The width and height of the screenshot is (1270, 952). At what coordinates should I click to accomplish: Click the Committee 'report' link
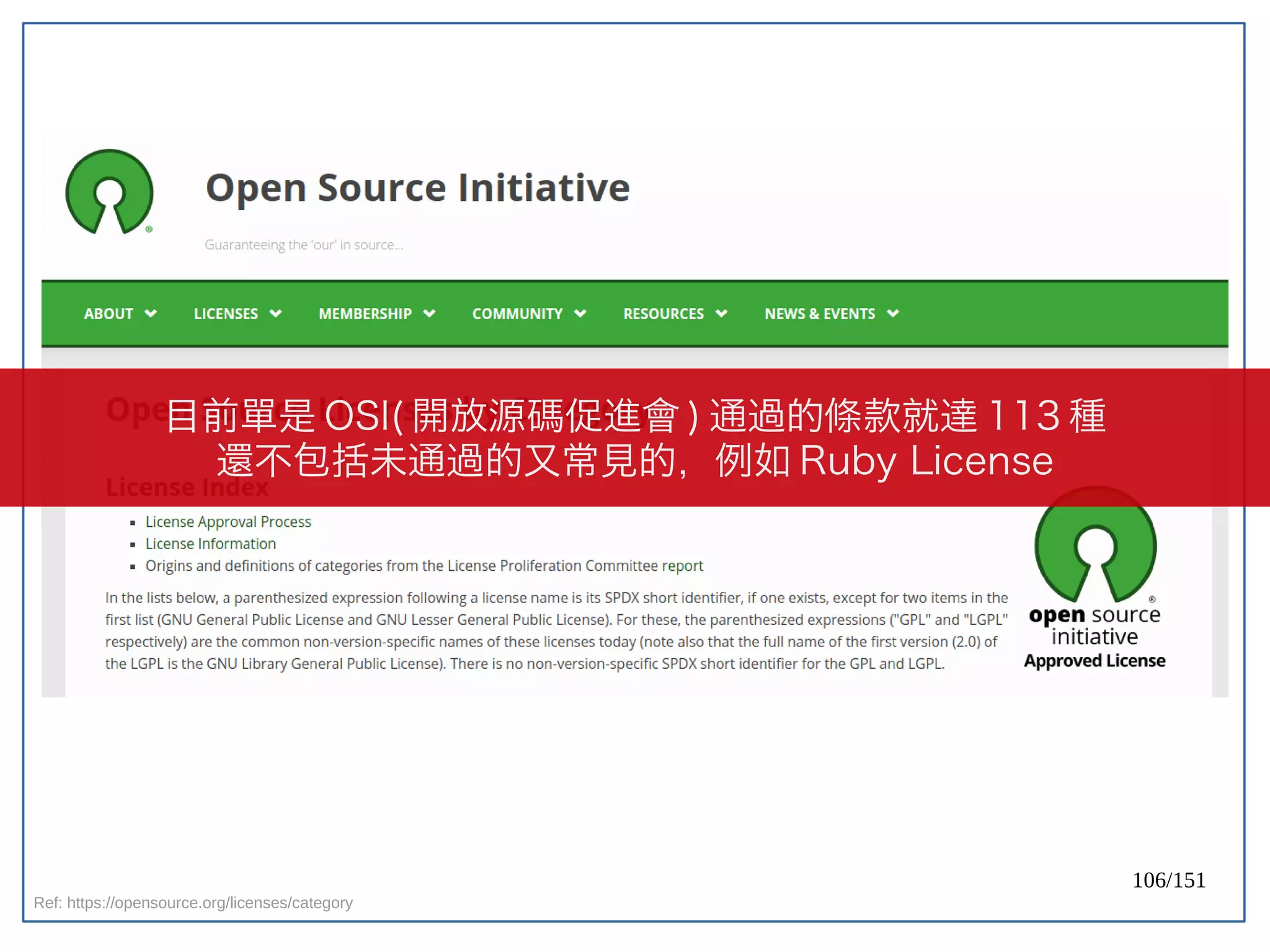coord(682,566)
